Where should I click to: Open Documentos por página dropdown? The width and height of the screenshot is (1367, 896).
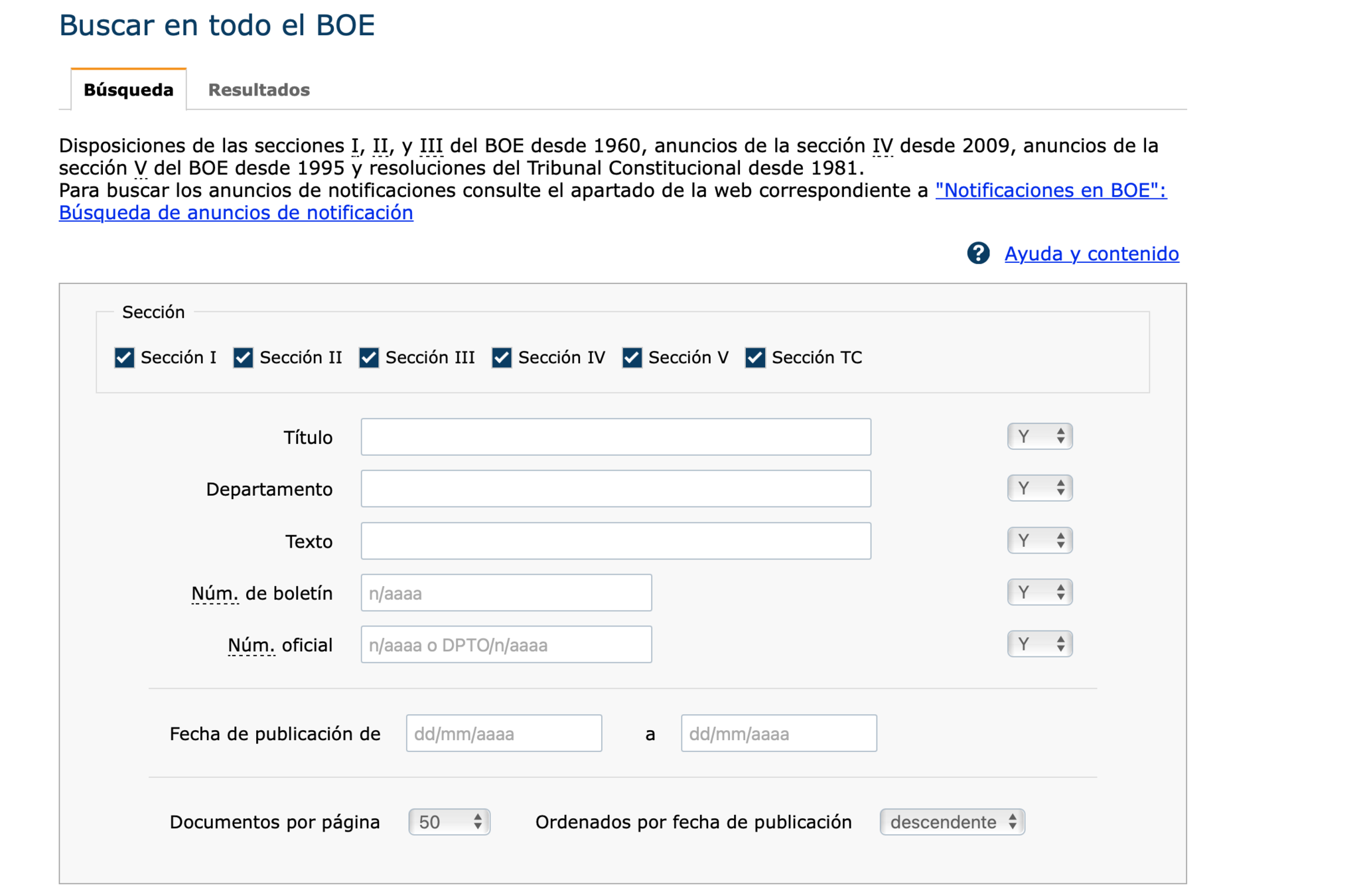tap(449, 822)
